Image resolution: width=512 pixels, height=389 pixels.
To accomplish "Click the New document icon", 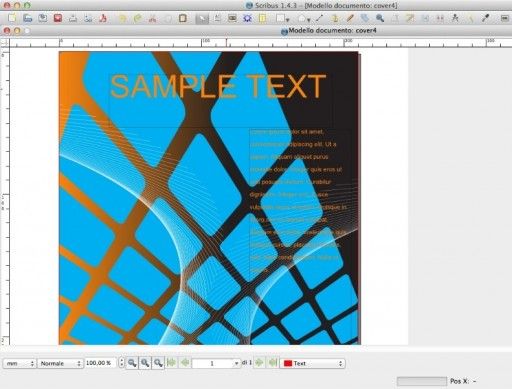I will tap(12, 18).
